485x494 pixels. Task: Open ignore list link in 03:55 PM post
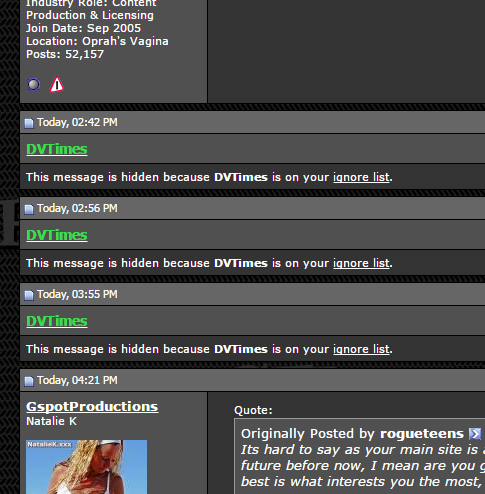click(x=361, y=349)
